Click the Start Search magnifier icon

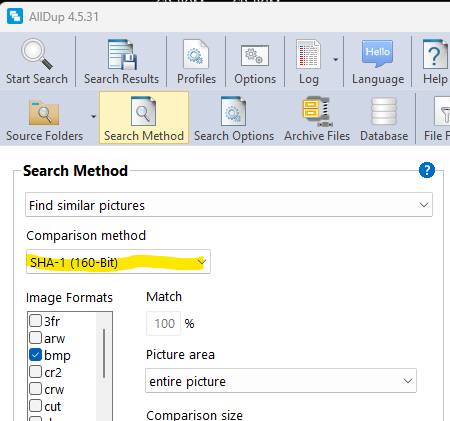pos(37,55)
